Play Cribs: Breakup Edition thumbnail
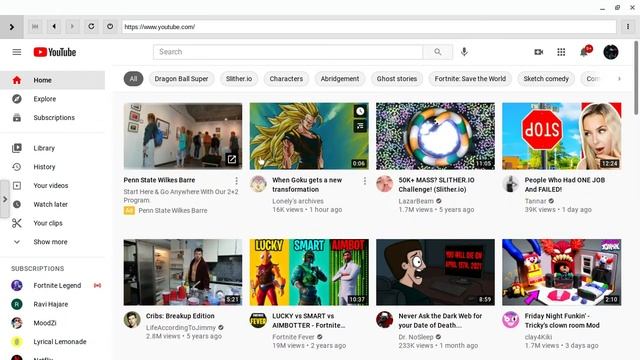This screenshot has height=360, width=640. pyautogui.click(x=183, y=272)
